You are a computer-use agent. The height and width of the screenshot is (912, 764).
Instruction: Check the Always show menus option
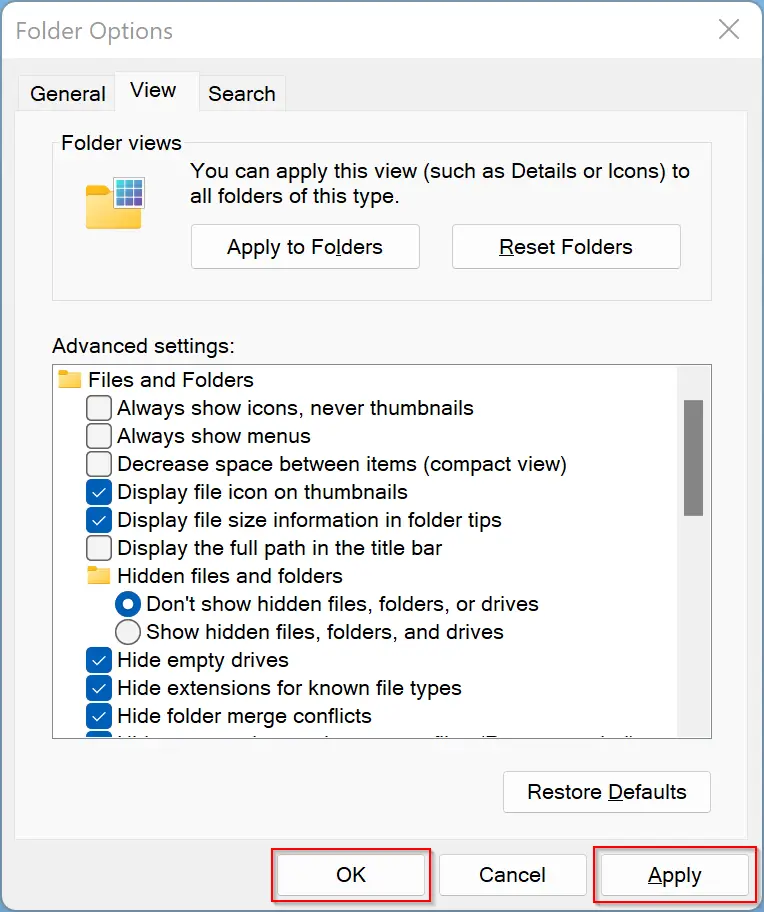point(99,436)
